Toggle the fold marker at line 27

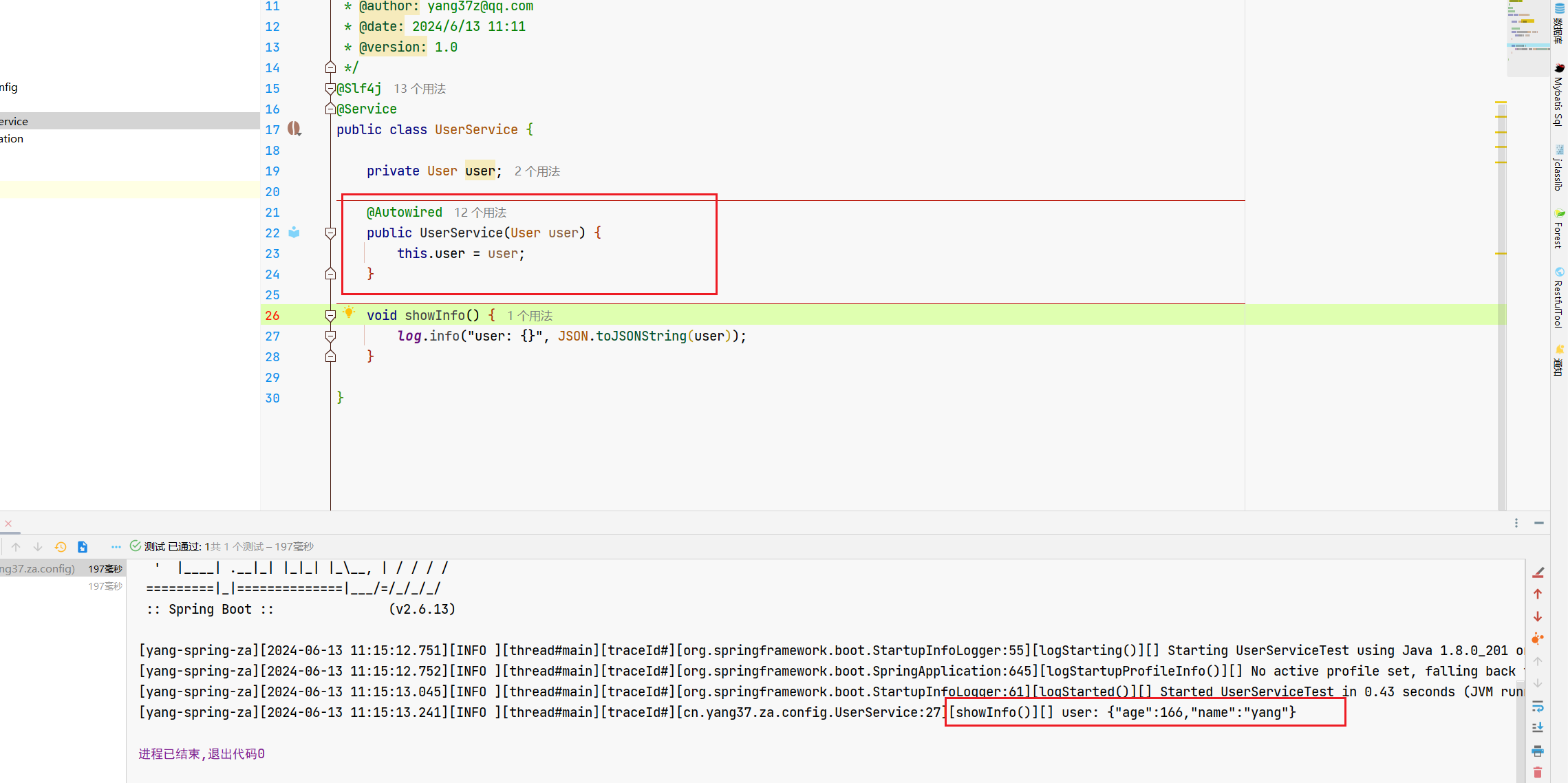point(330,336)
